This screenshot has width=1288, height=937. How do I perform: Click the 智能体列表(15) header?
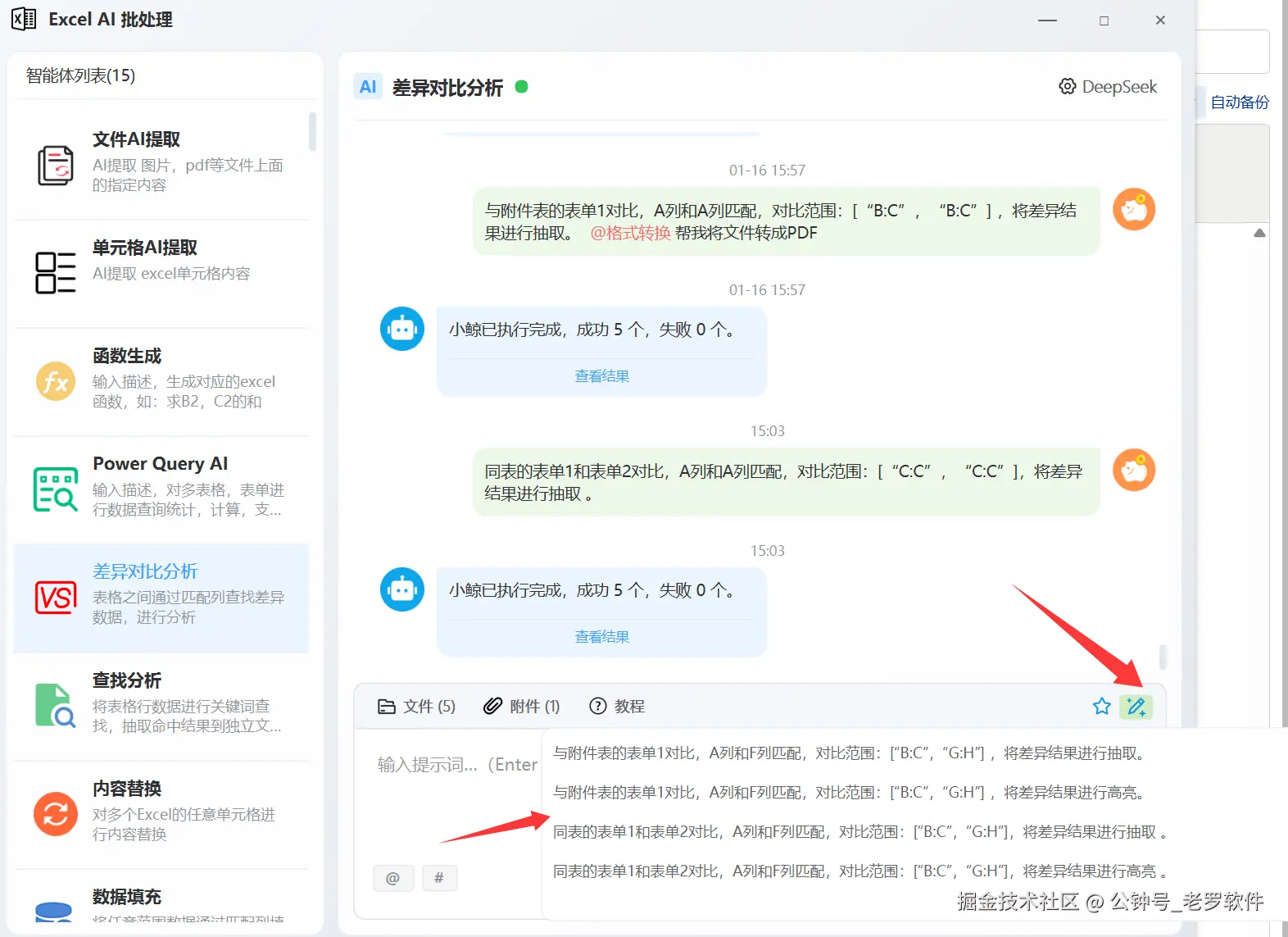[x=80, y=75]
